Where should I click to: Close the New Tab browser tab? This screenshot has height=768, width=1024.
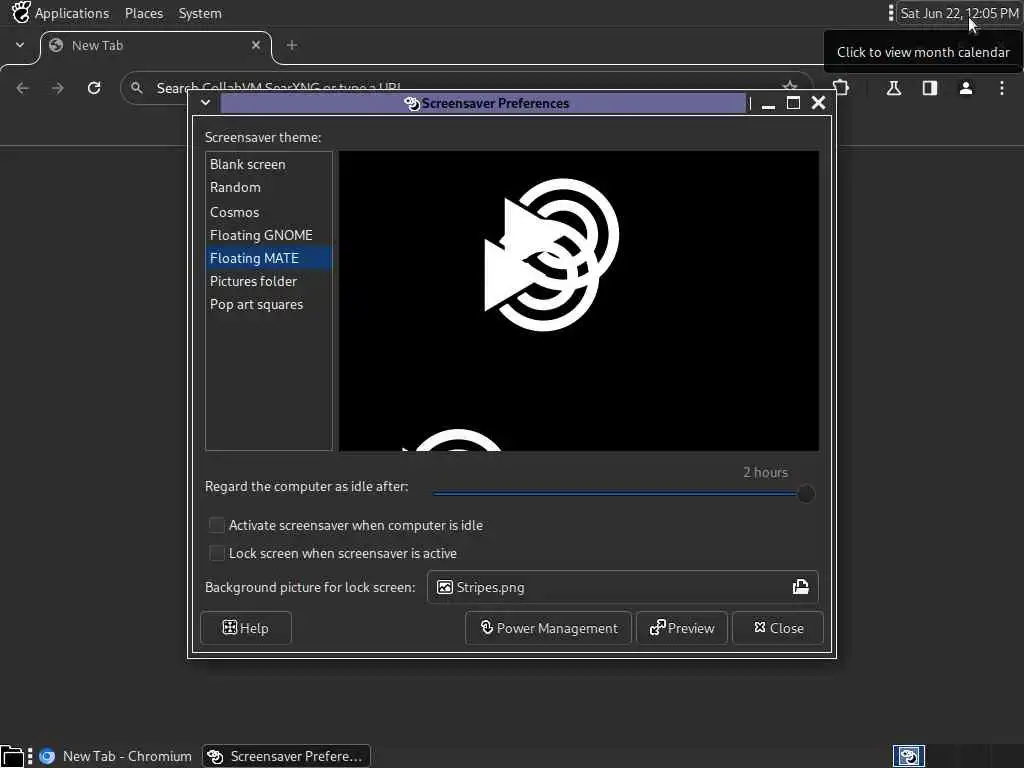click(x=256, y=45)
